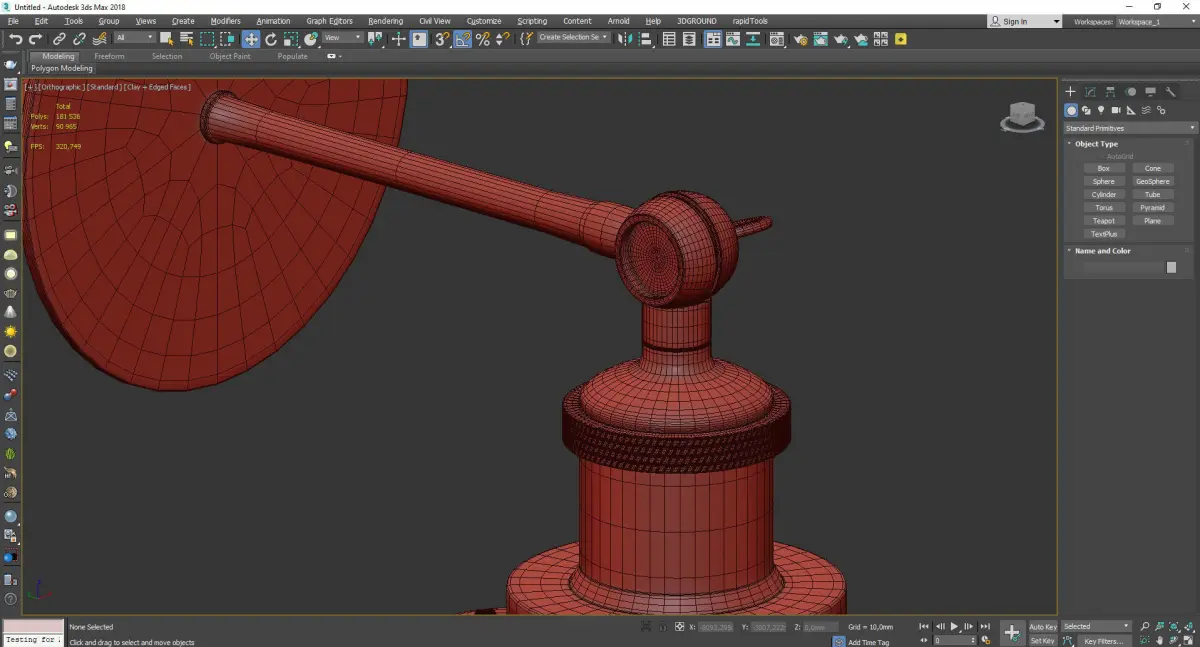Click the Undo arrow in main toolbar

15,39
